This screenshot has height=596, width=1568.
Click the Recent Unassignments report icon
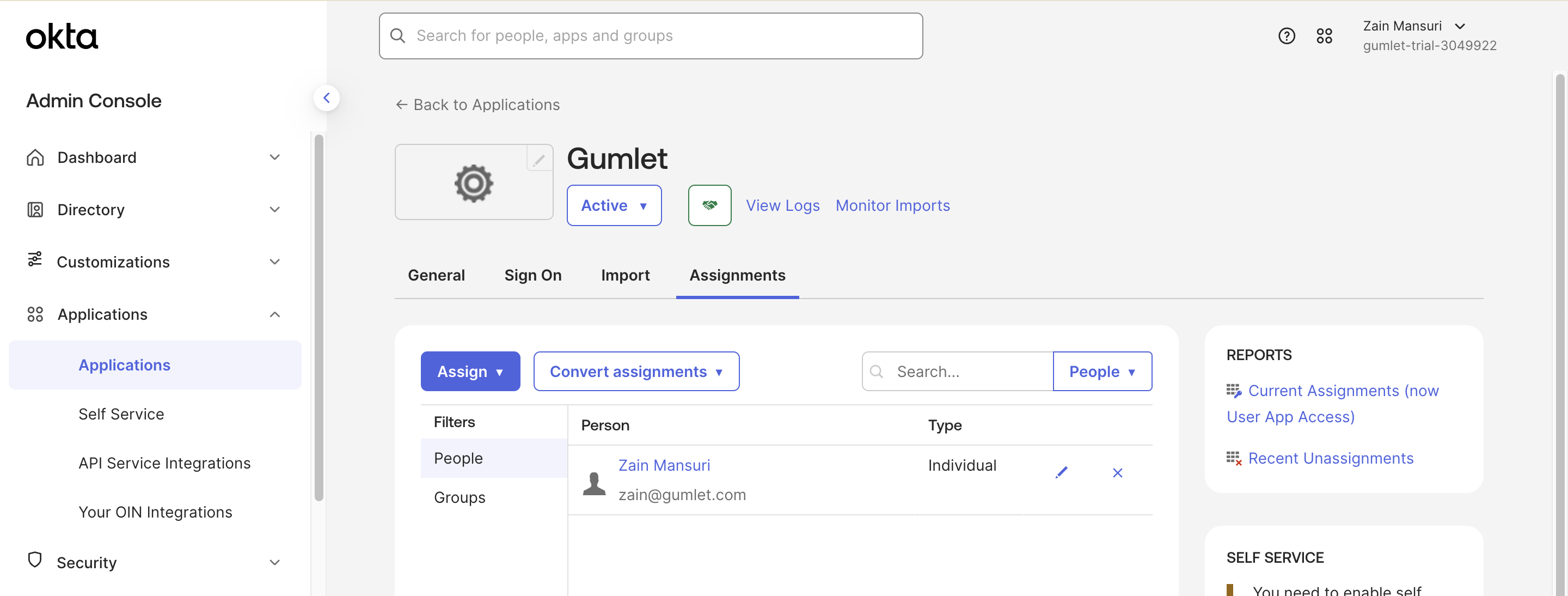click(x=1234, y=458)
